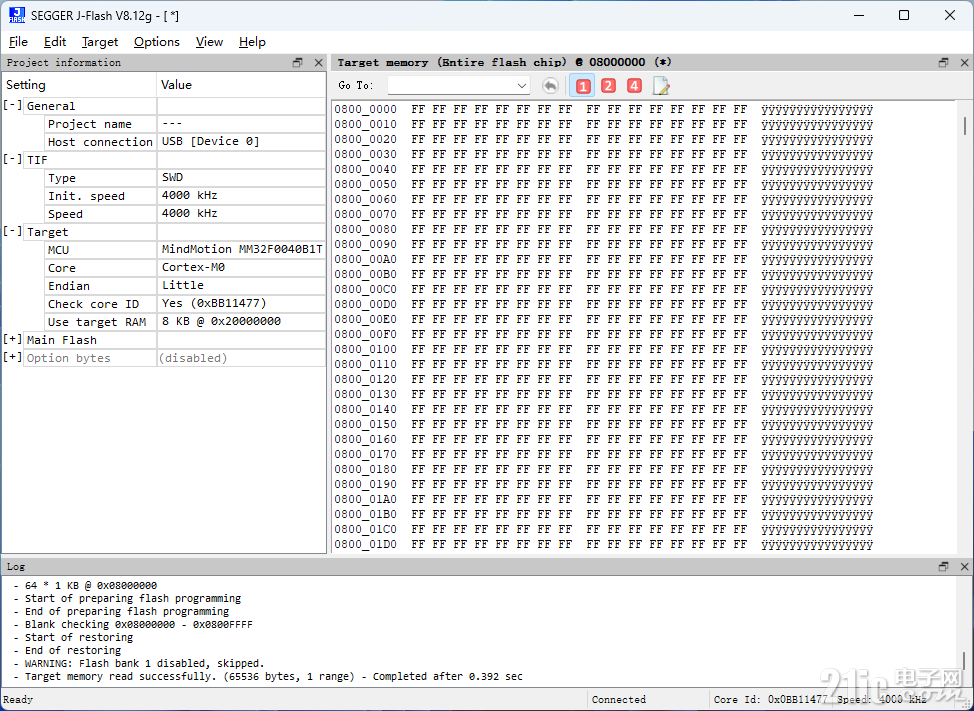The height and width of the screenshot is (711, 974).
Task: Open the Help menu
Action: click(252, 42)
